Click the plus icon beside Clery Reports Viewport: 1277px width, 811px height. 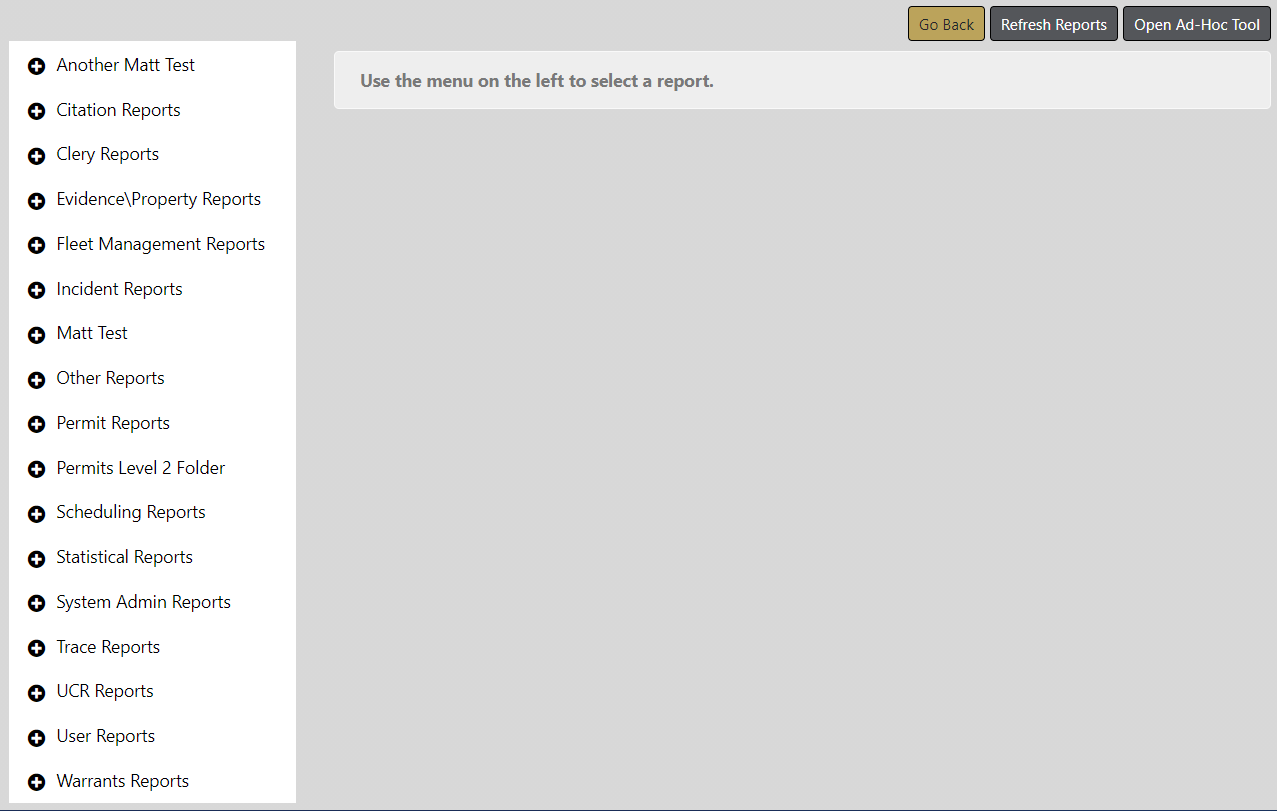click(x=37, y=156)
